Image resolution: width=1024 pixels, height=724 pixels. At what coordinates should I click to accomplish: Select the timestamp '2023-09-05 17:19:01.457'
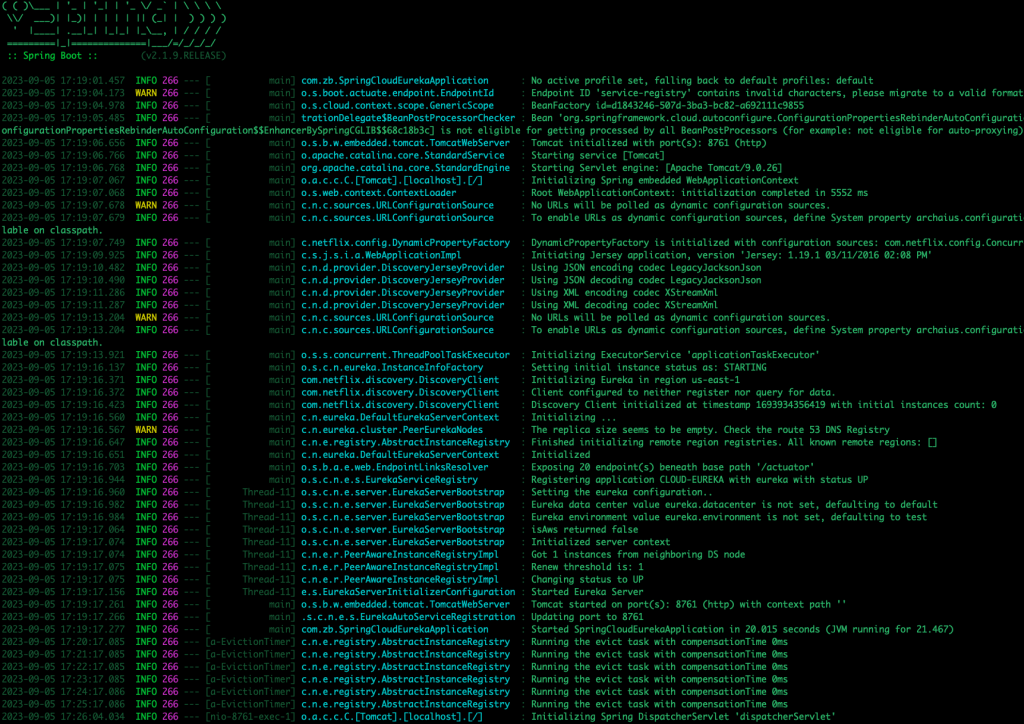coord(63,80)
